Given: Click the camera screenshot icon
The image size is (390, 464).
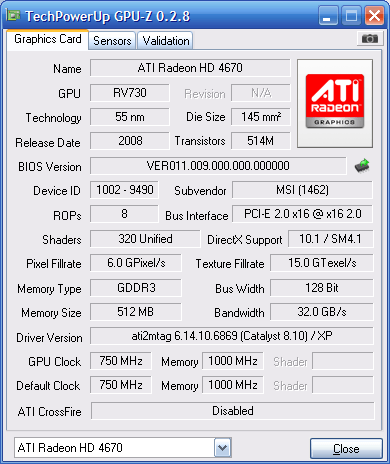Looking at the screenshot, I should pyautogui.click(x=369, y=39).
